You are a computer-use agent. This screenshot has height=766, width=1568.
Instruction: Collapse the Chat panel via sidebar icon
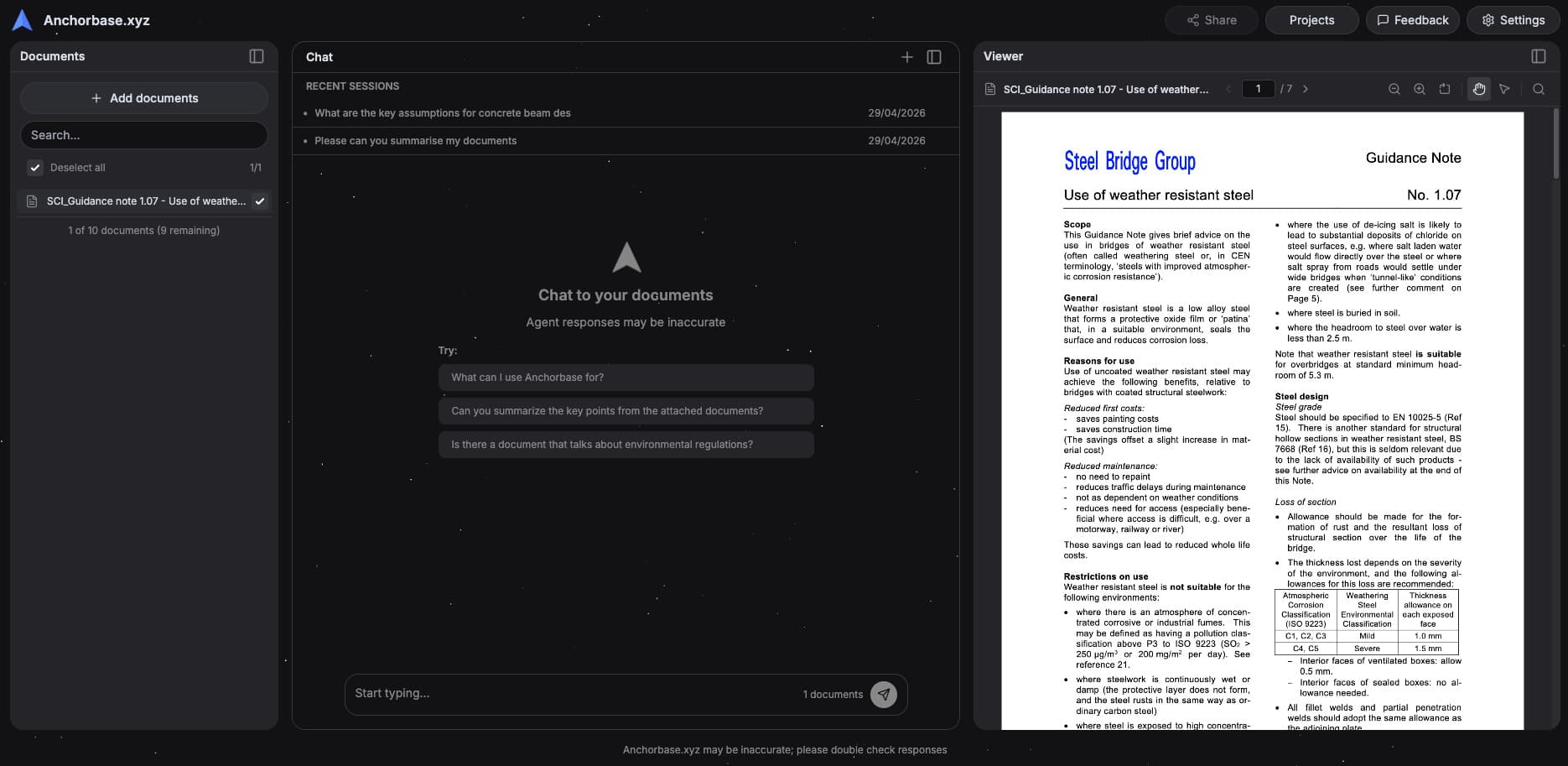pos(934,57)
